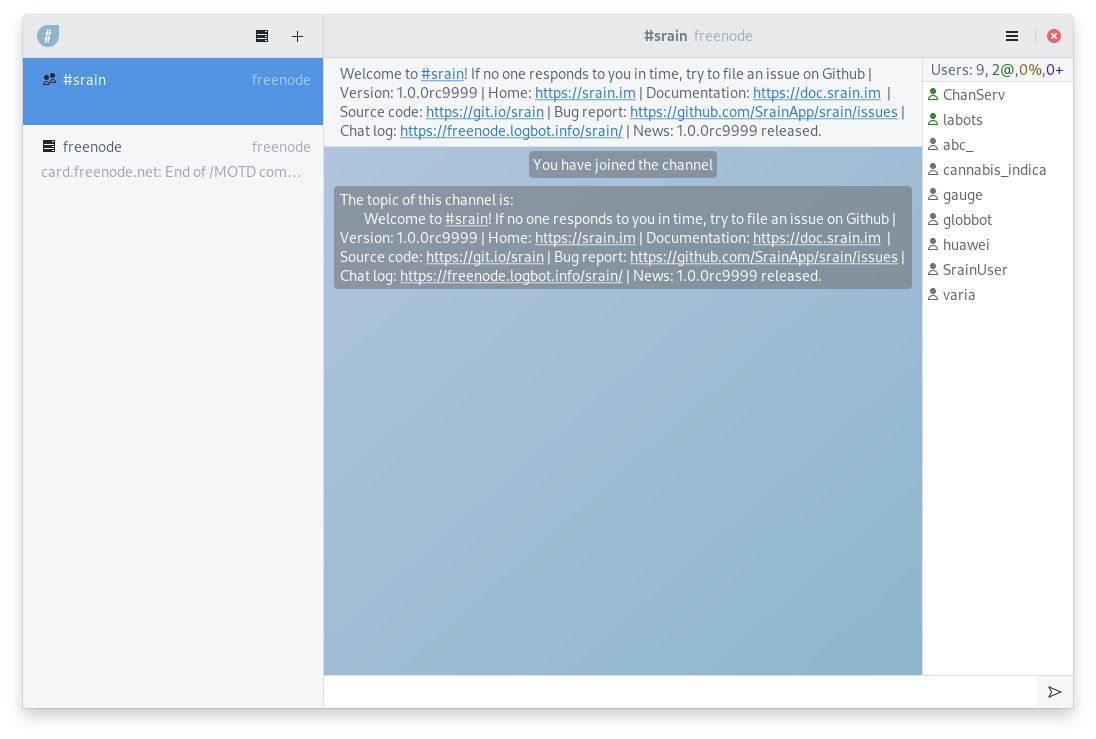The width and height of the screenshot is (1096, 739).
Task: Send the message with the paper-plane icon
Action: (x=1055, y=692)
